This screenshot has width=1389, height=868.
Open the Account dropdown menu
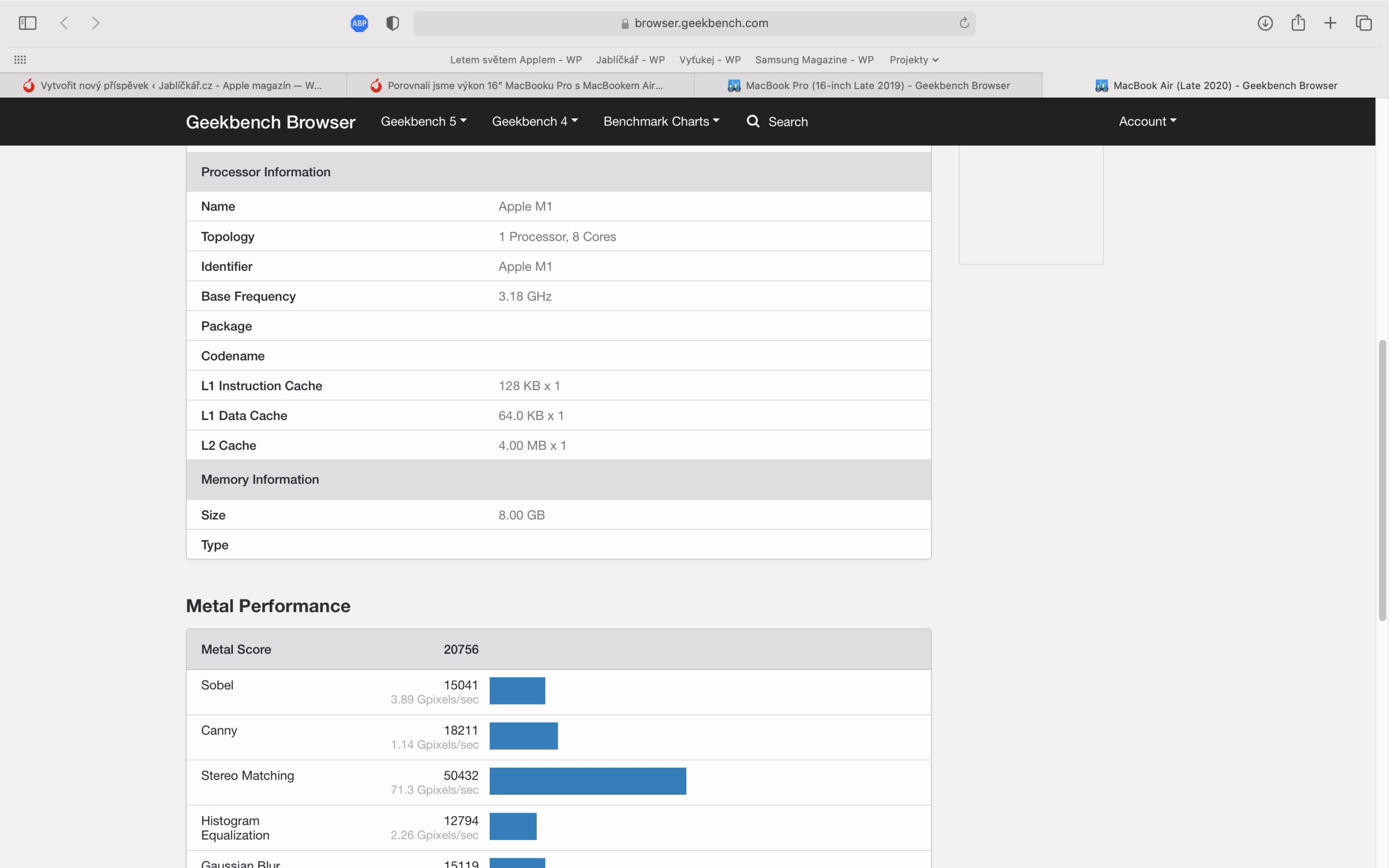1148,121
